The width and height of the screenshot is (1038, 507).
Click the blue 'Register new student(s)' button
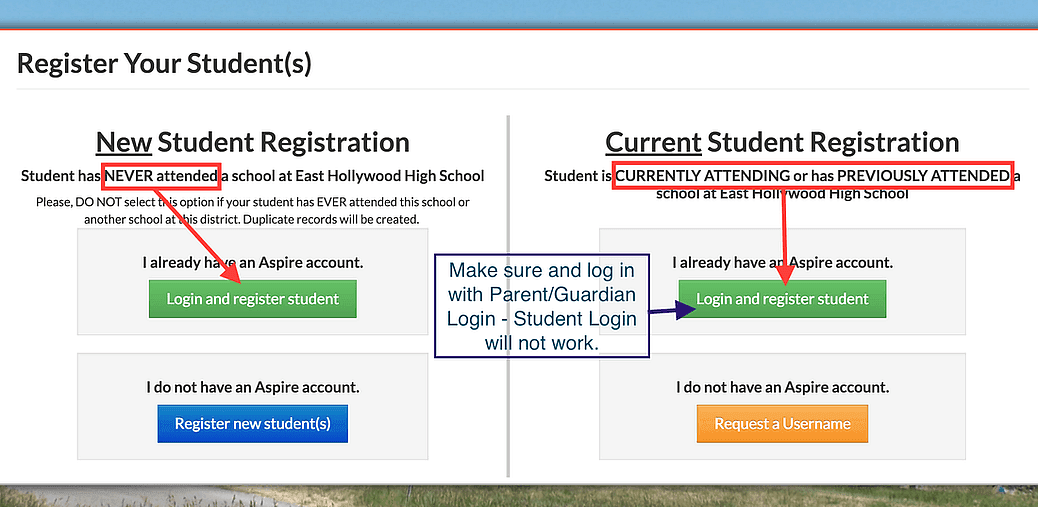[x=252, y=424]
